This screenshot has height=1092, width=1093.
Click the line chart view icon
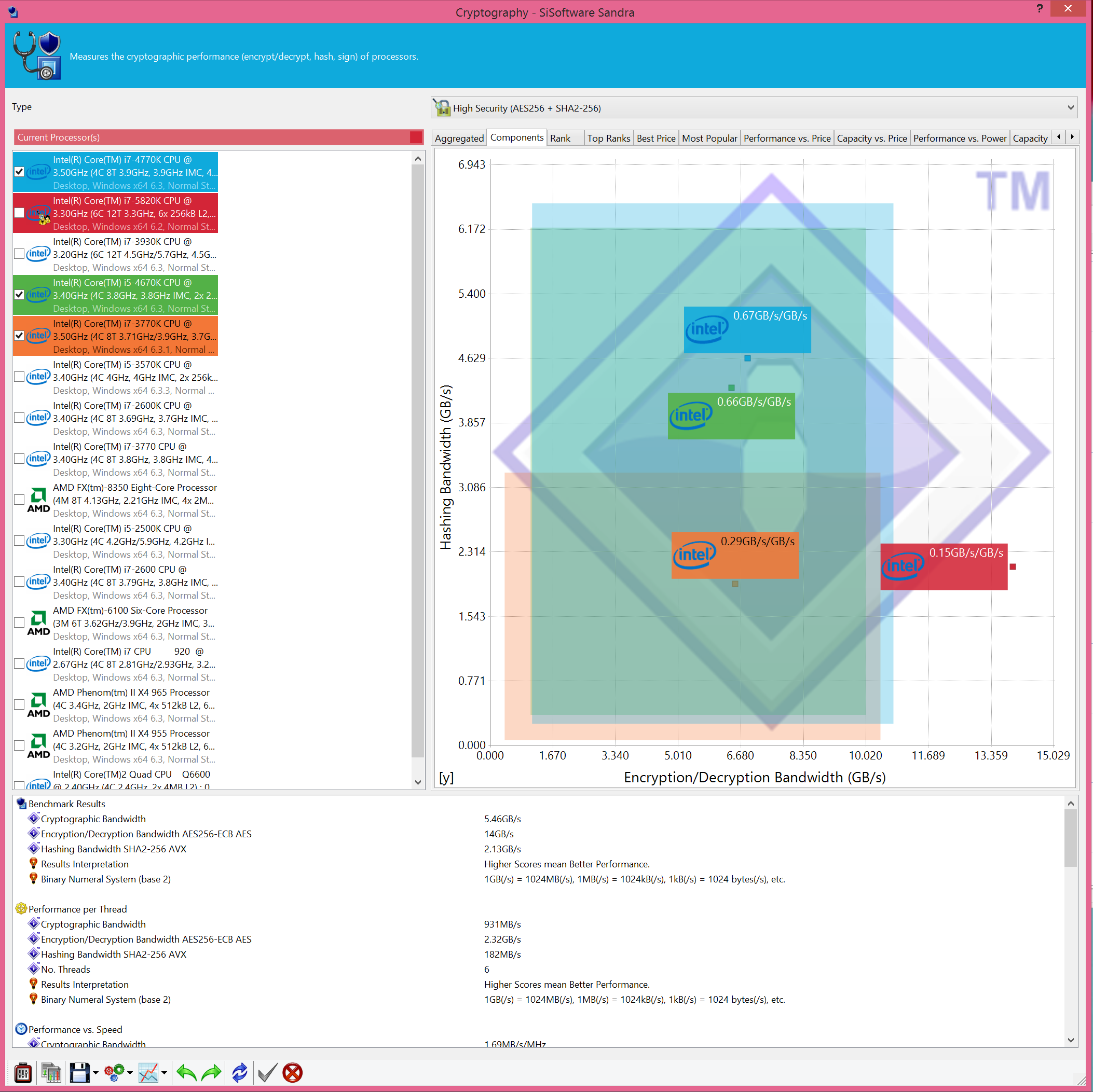149,1073
